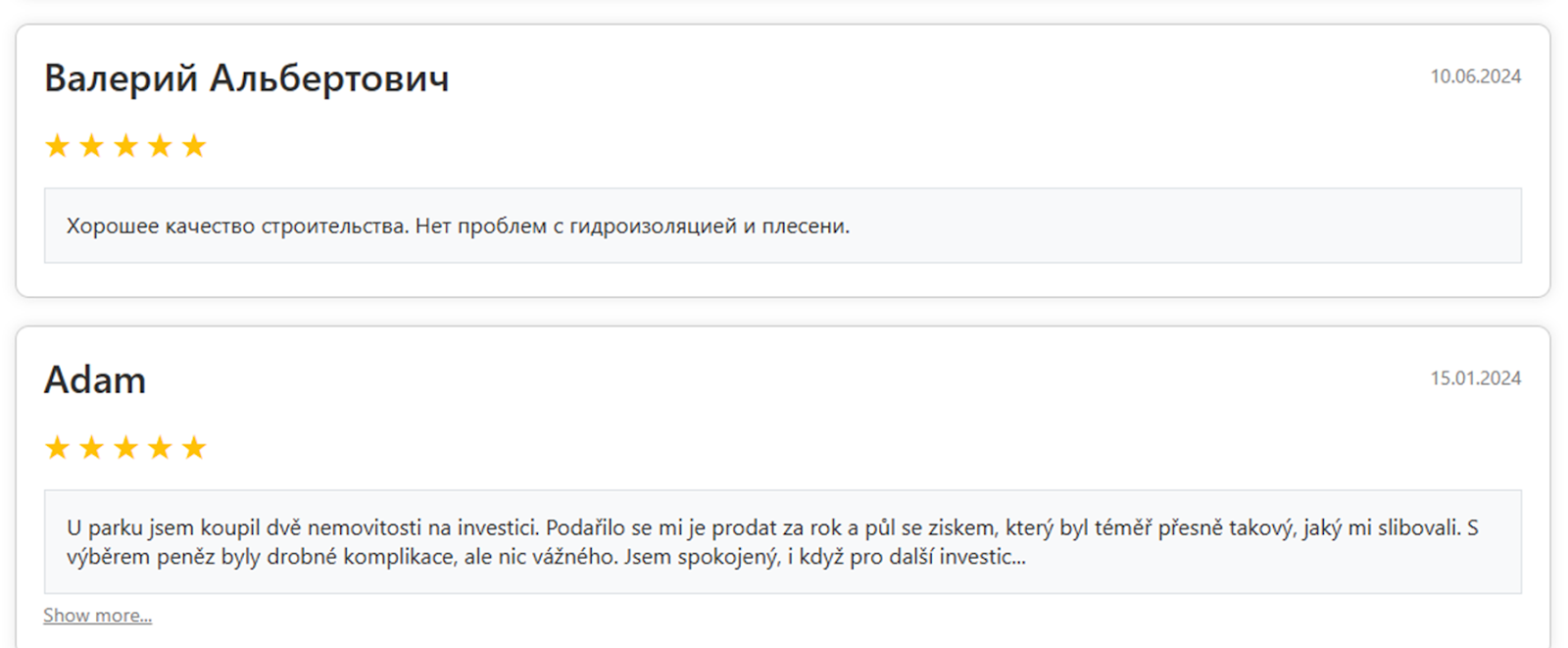This screenshot has width=1568, height=648.
Task: Click the first star in Валерий Альбертович's rating
Action: coord(59,145)
